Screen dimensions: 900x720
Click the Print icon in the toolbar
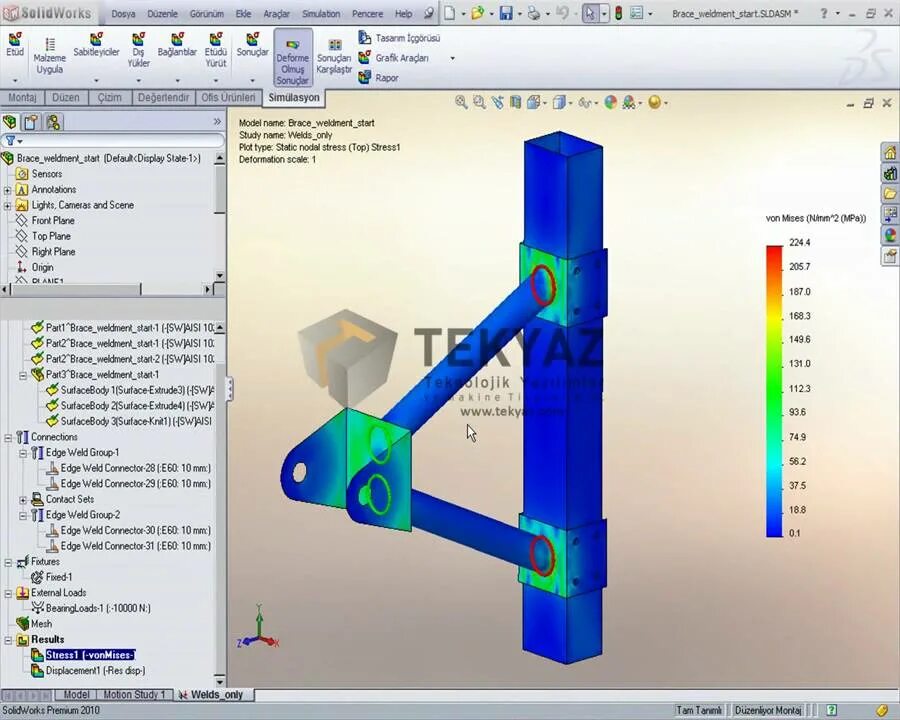[x=534, y=10]
